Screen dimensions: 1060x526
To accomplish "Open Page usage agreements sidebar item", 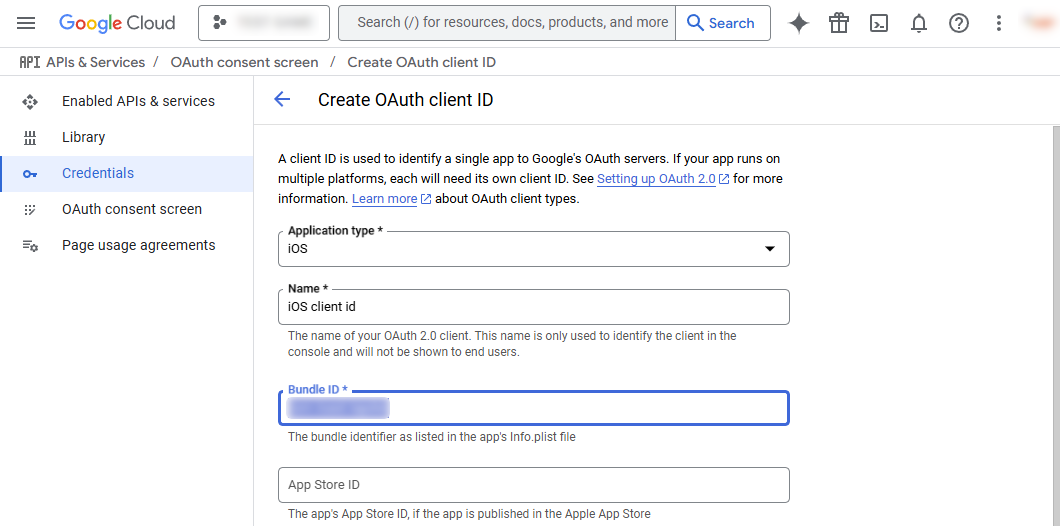I will click(x=127, y=245).
